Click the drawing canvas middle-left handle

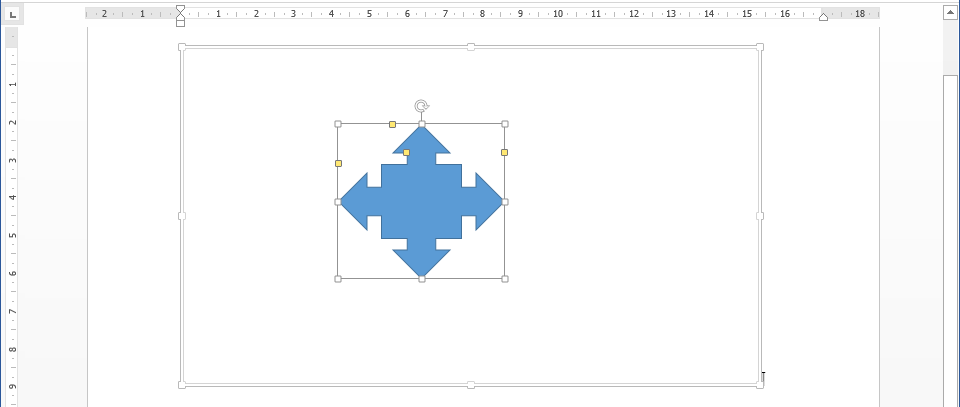tap(182, 216)
